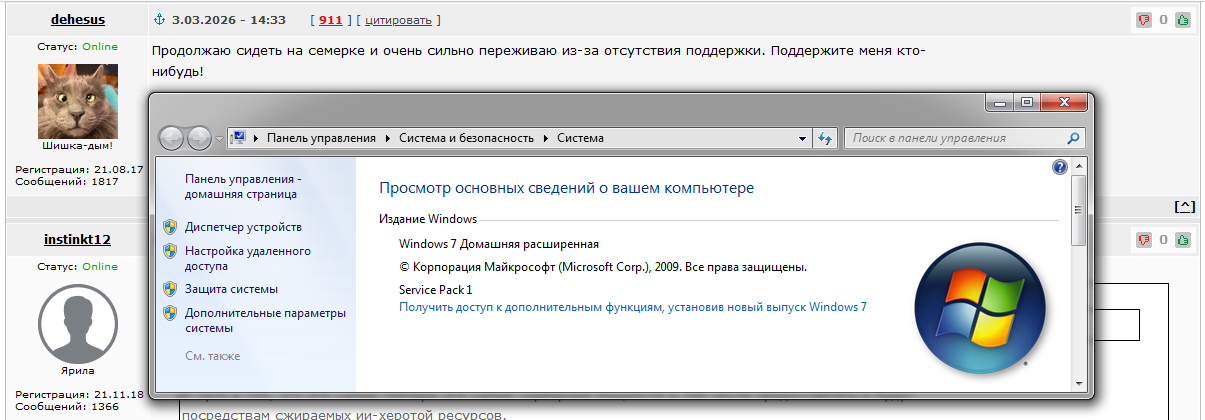Open Help via the blue question mark icon
Viewport: 1205px width, 420px height.
pyautogui.click(x=1061, y=167)
